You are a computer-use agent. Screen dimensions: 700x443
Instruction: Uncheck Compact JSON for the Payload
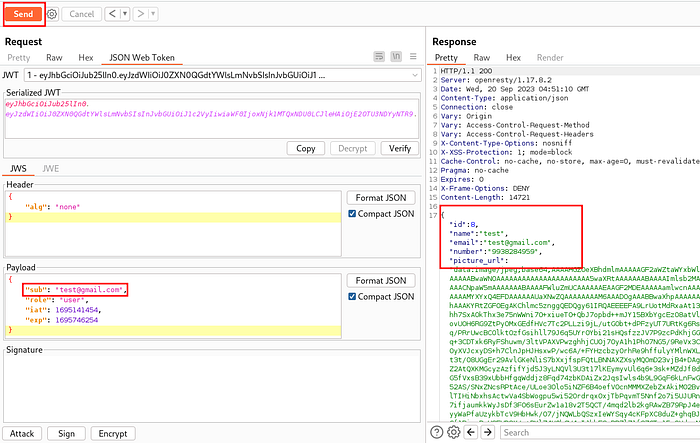click(x=352, y=297)
